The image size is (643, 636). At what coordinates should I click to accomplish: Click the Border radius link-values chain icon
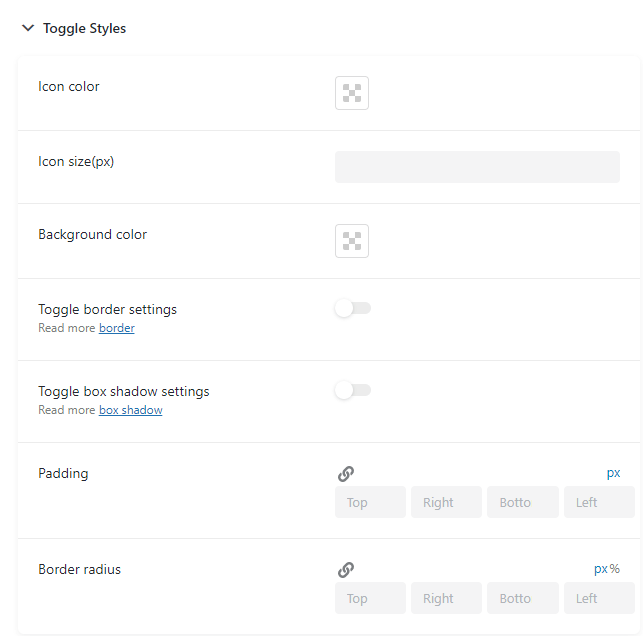346,570
